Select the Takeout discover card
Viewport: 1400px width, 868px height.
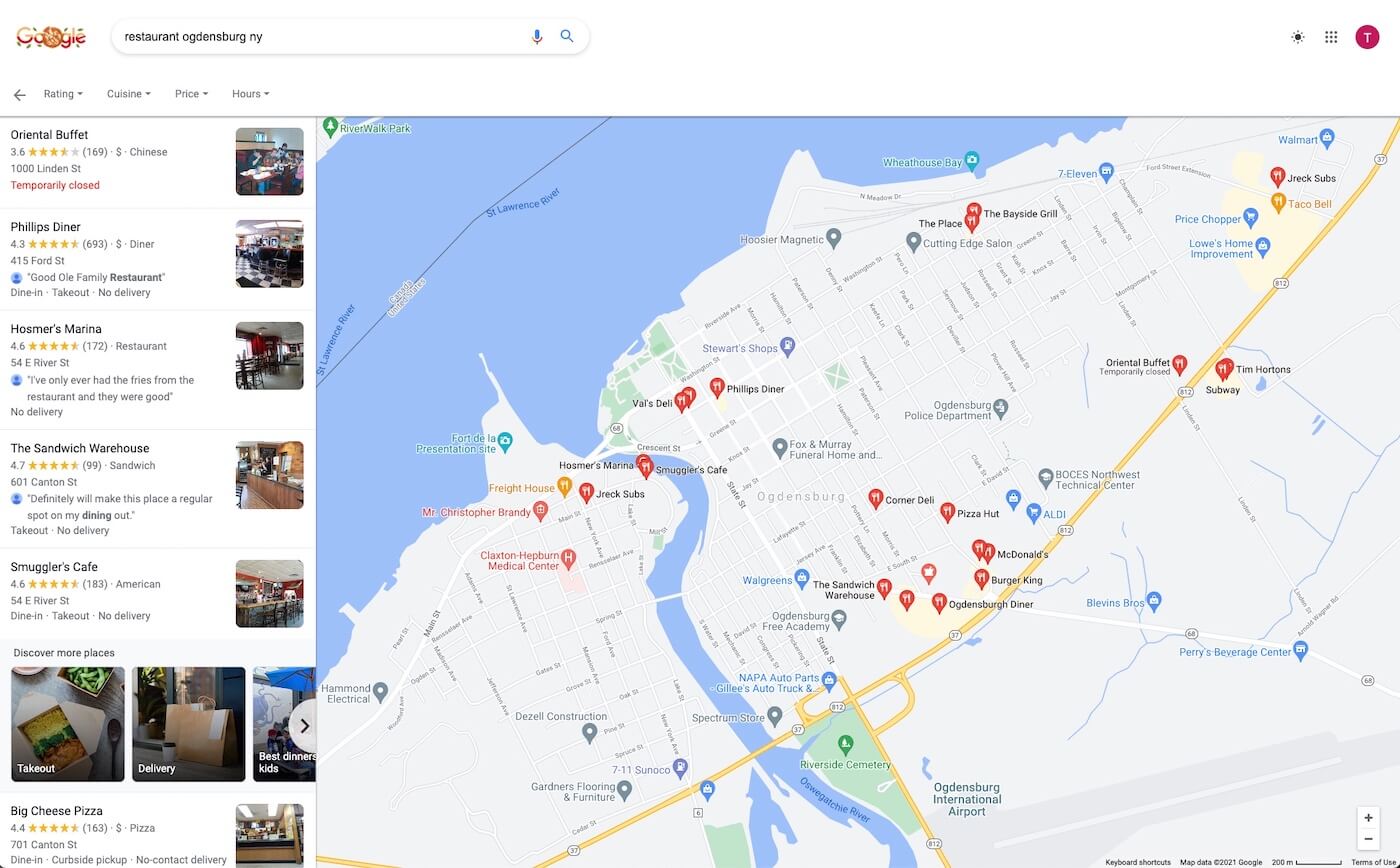pyautogui.click(x=68, y=724)
